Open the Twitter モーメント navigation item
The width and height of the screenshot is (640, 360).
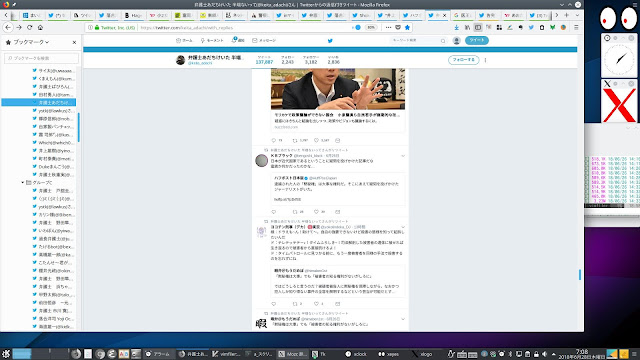click(x=212, y=40)
